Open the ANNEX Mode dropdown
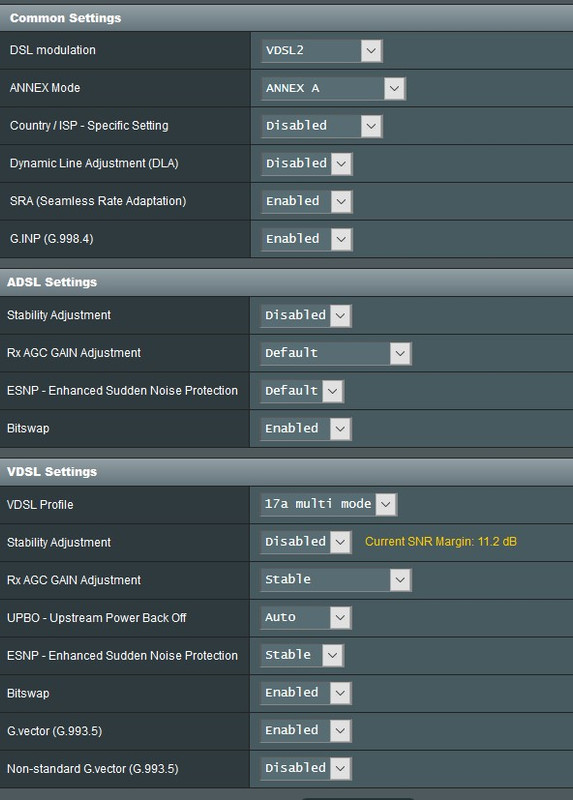This screenshot has height=800, width=573. 333,88
